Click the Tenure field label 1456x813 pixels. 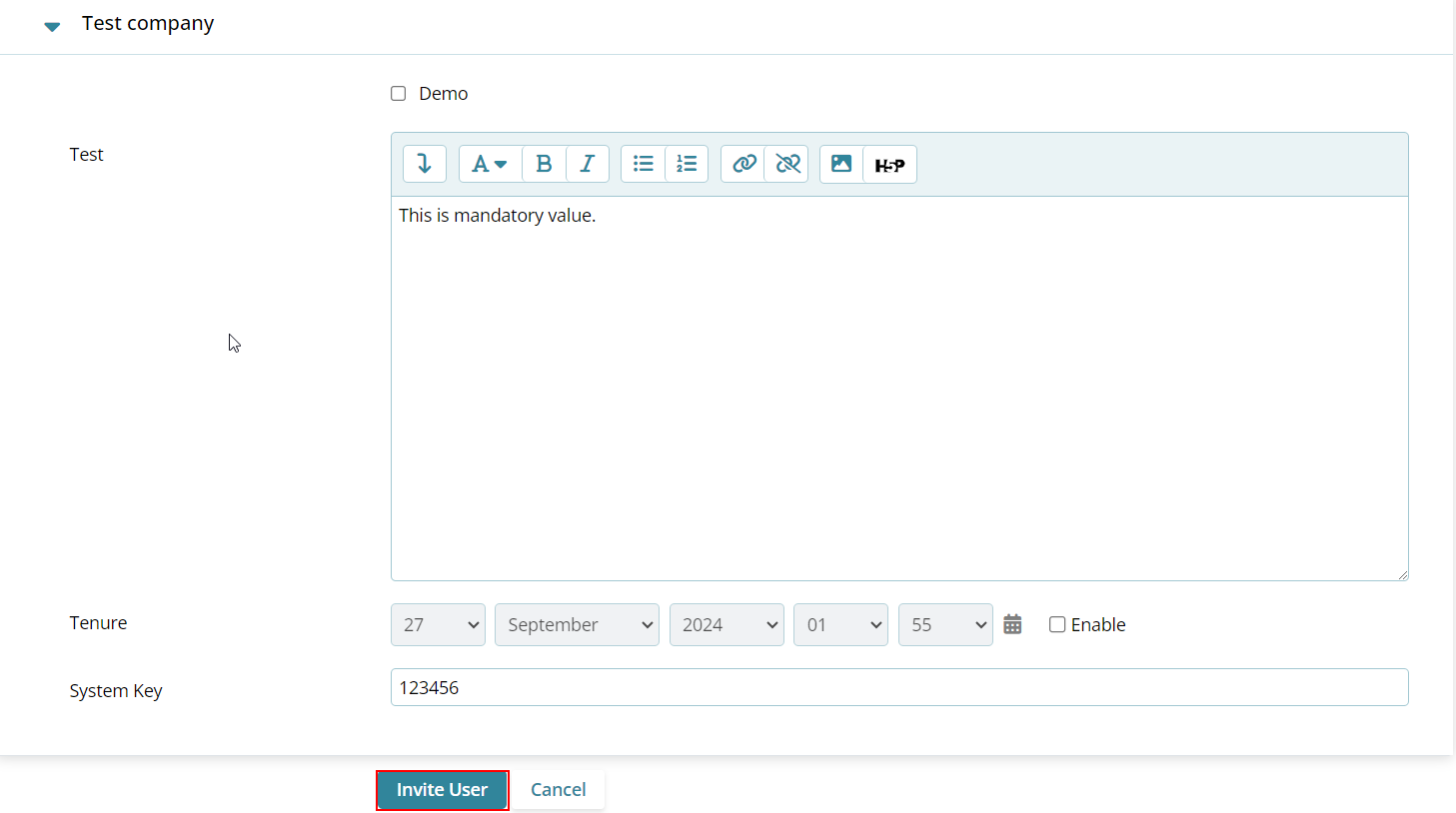(98, 623)
